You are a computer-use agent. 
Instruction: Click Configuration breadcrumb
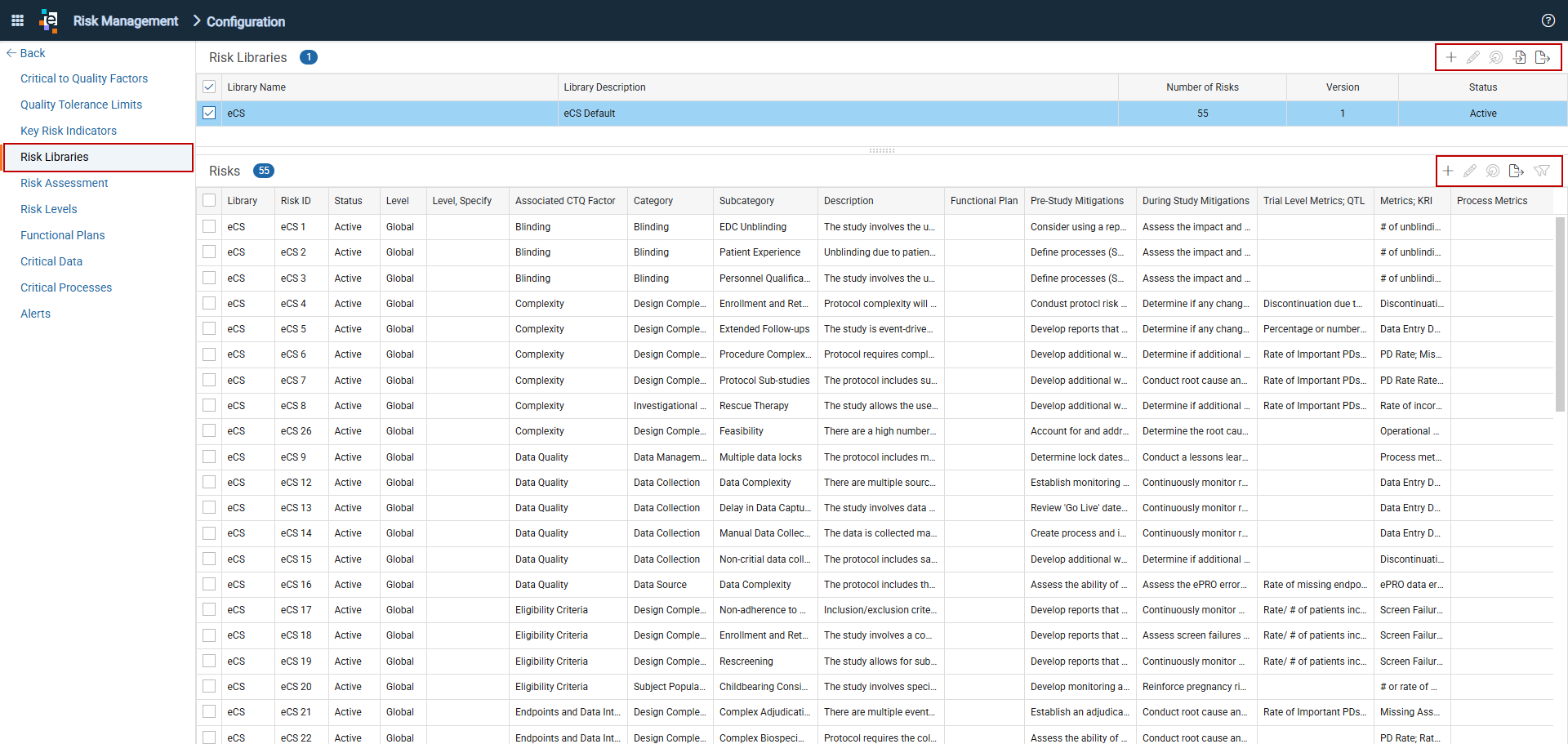pos(246,21)
